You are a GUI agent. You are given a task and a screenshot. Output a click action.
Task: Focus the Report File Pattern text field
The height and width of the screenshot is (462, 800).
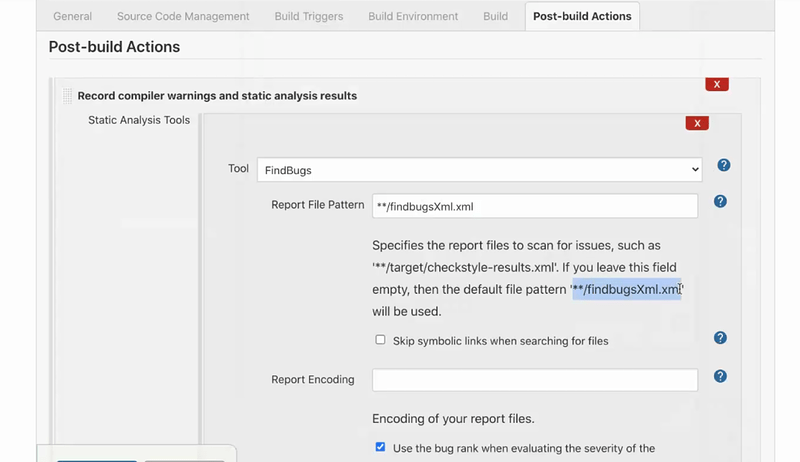pos(534,206)
